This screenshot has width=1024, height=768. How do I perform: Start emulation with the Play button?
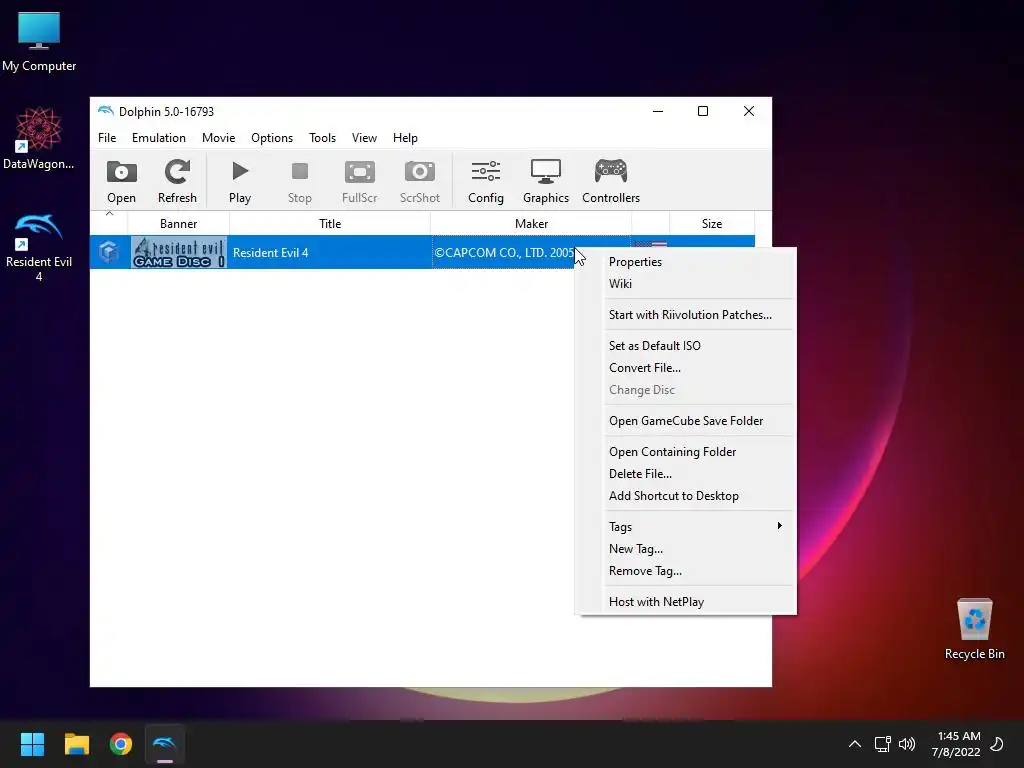pyautogui.click(x=240, y=181)
